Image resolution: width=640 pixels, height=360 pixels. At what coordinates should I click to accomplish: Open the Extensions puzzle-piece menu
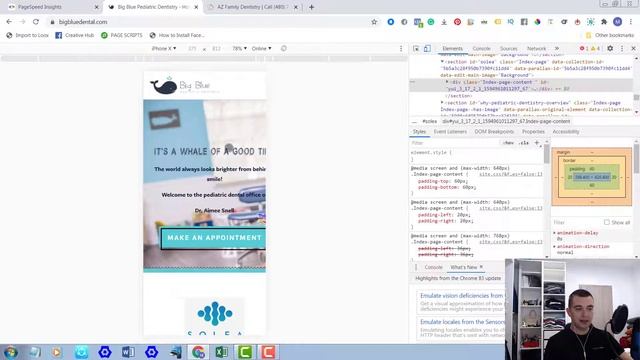[x=604, y=22]
